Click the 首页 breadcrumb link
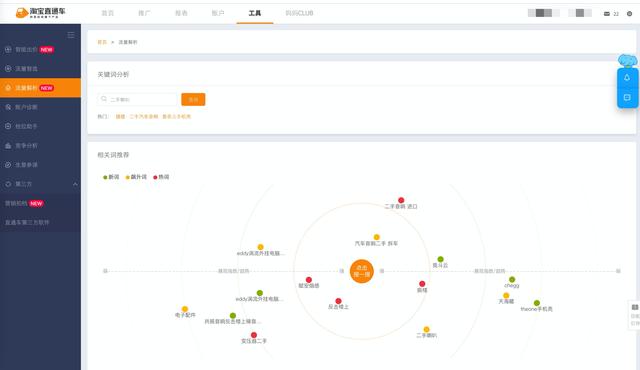Image resolution: width=640 pixels, height=370 pixels. pyautogui.click(x=102, y=42)
